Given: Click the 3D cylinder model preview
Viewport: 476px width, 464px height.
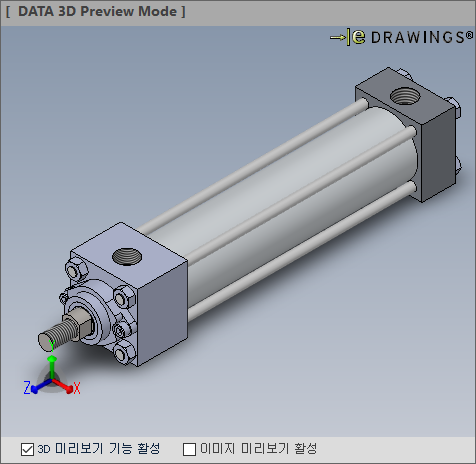Looking at the screenshot, I should [249, 217].
